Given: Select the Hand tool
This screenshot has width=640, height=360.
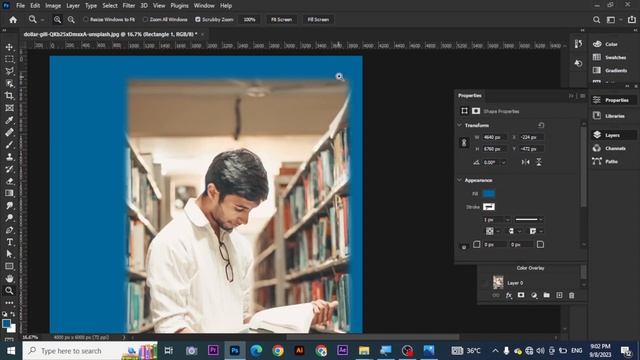Looking at the screenshot, I should click(9, 278).
